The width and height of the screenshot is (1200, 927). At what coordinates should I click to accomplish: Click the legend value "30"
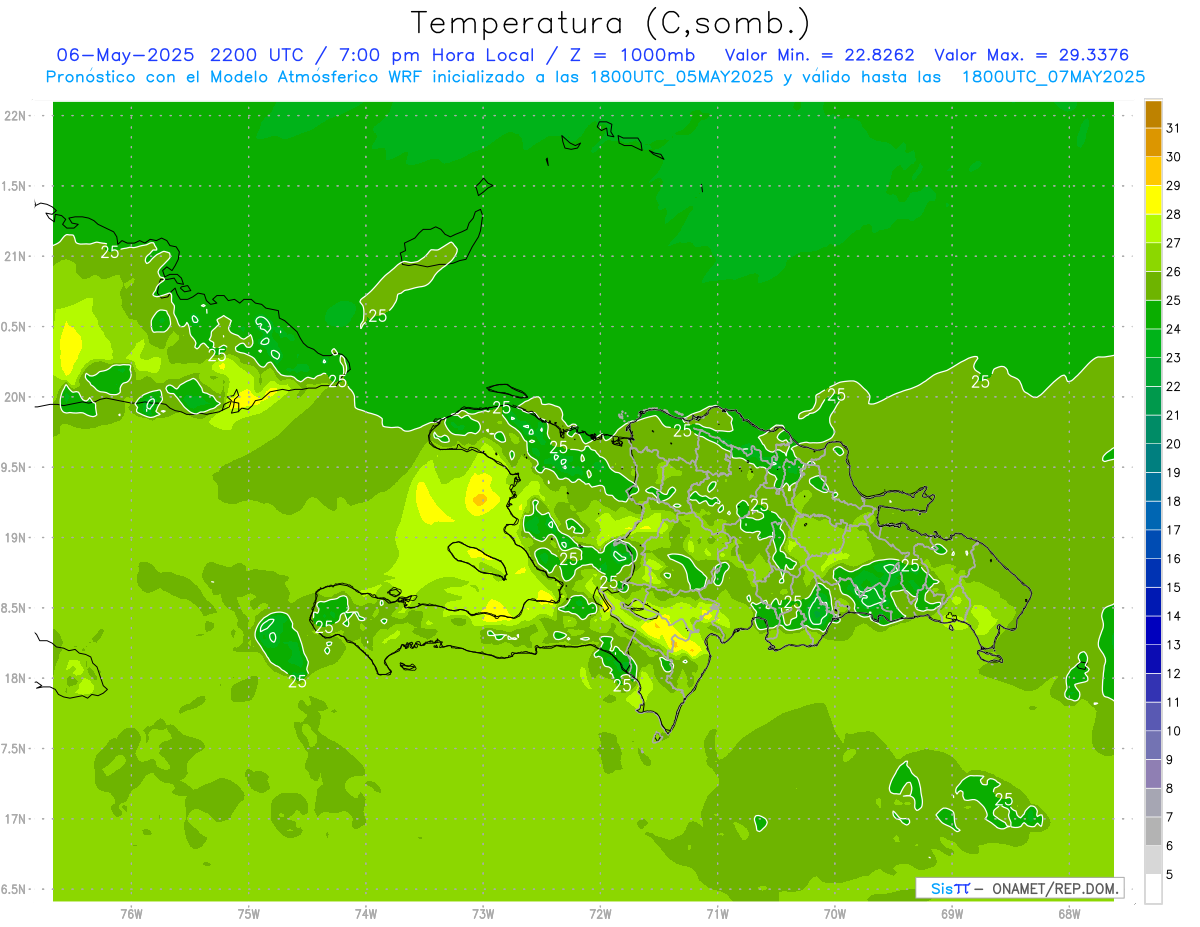click(x=1174, y=157)
